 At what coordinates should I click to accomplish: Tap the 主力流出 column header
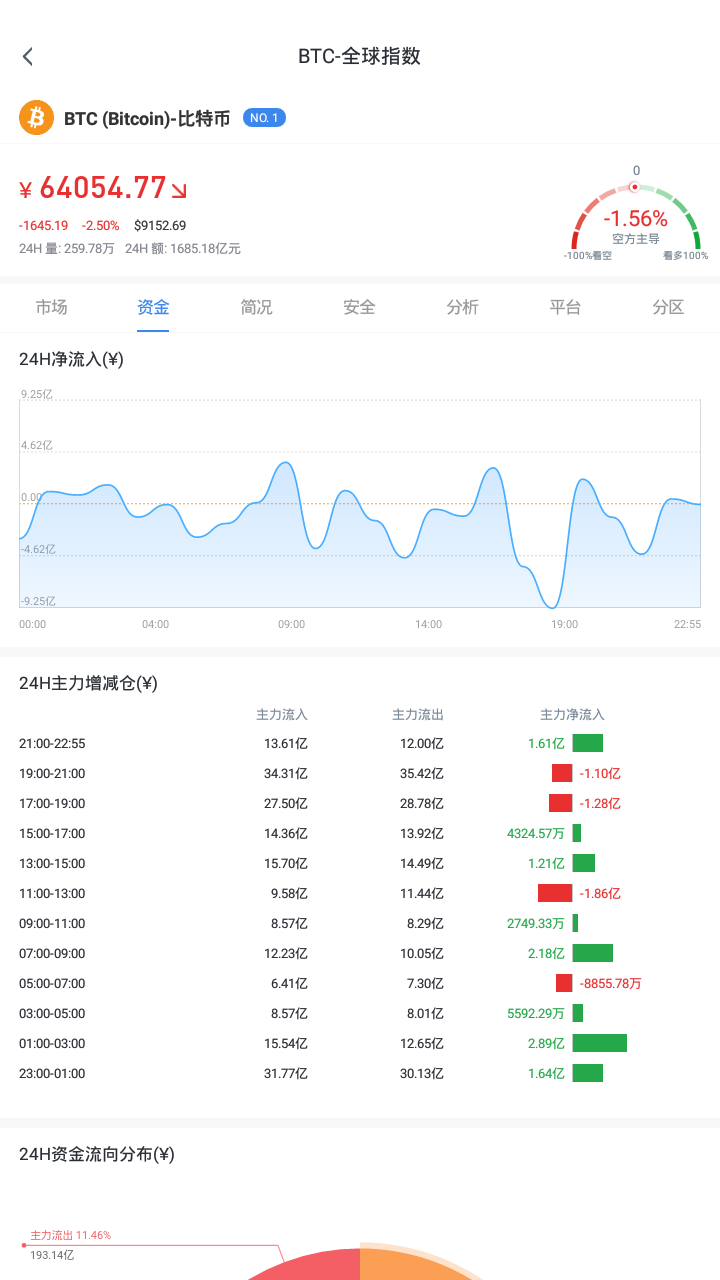[x=418, y=715]
